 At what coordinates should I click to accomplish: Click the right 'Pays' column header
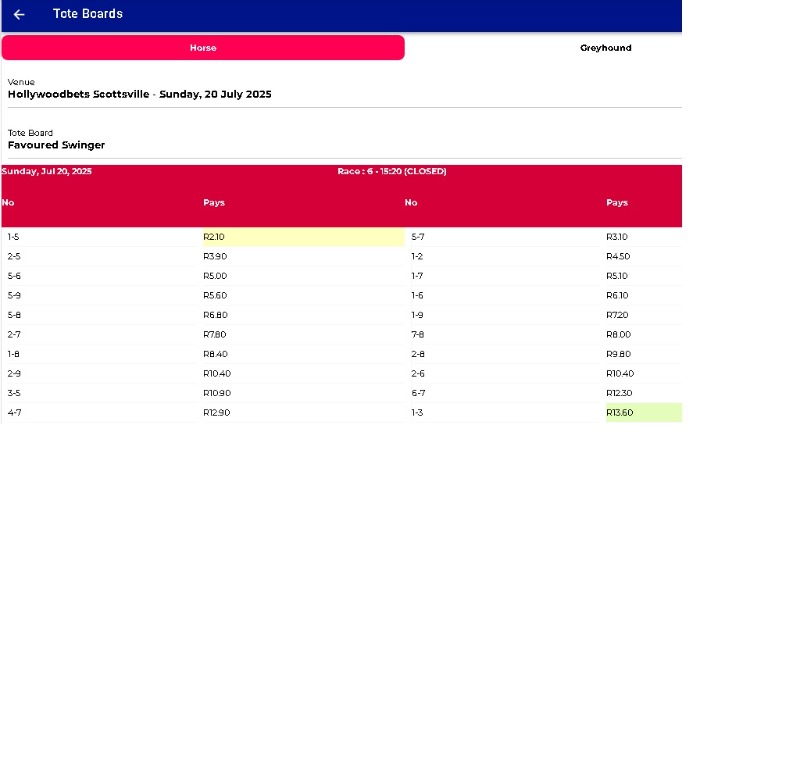click(617, 203)
